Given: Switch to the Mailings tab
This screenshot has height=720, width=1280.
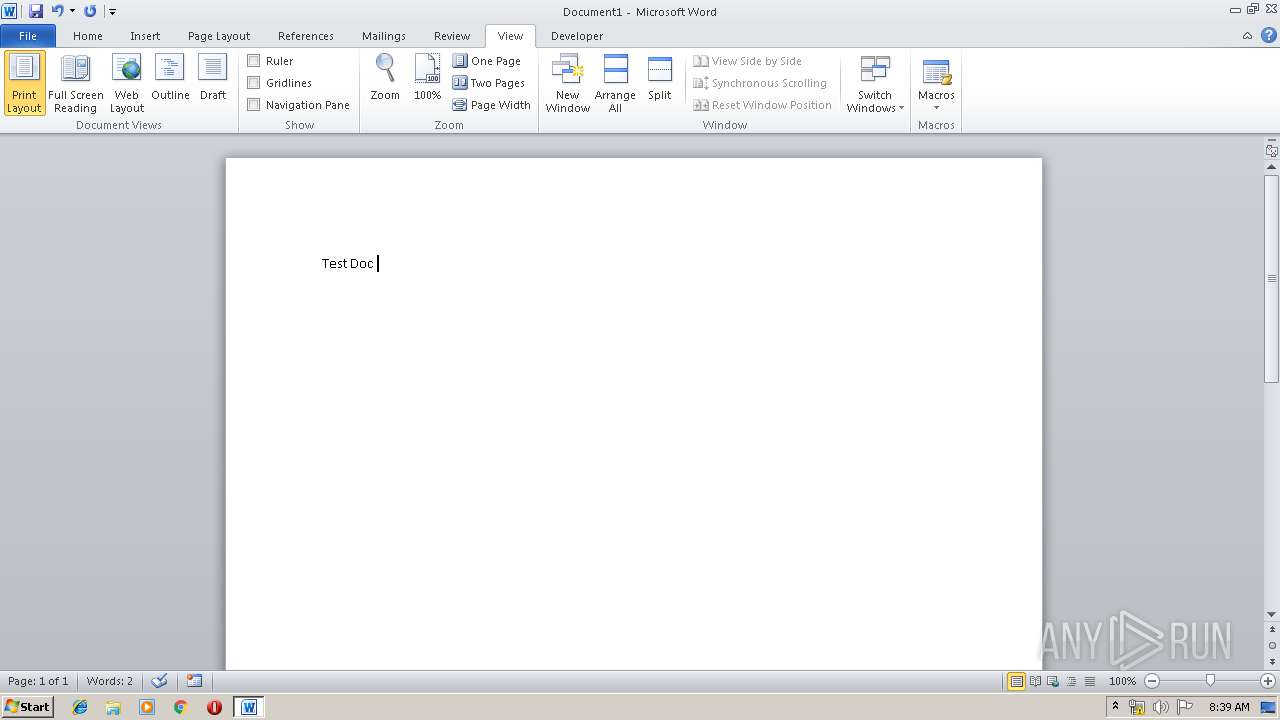Looking at the screenshot, I should click(384, 36).
